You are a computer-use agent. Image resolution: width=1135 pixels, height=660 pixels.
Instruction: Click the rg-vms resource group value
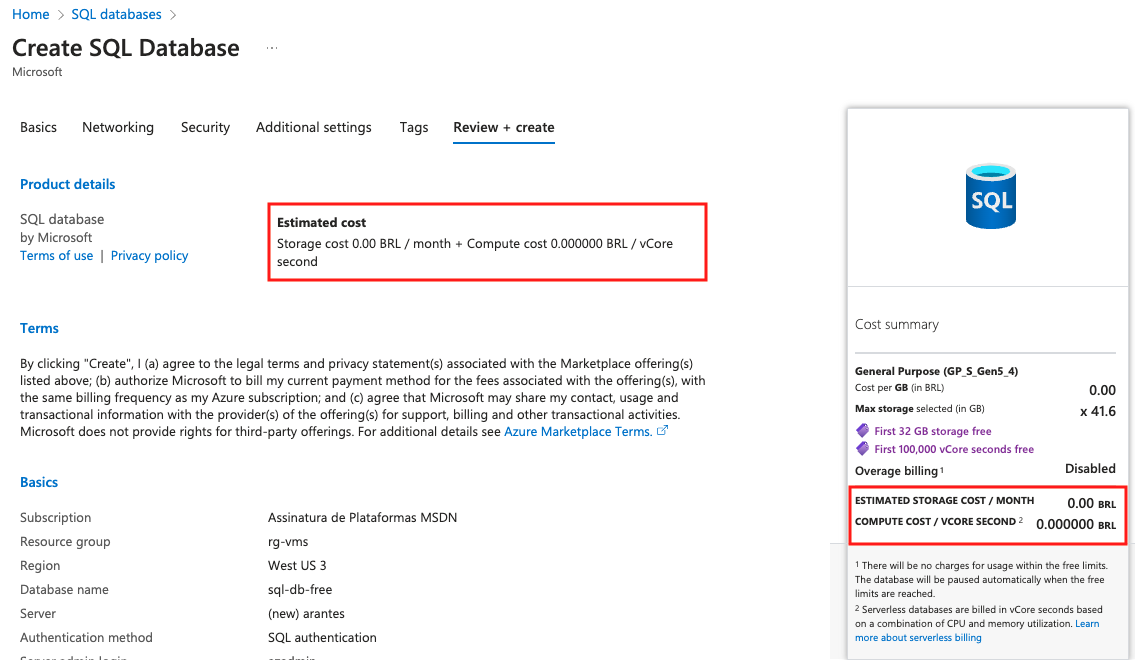(288, 541)
